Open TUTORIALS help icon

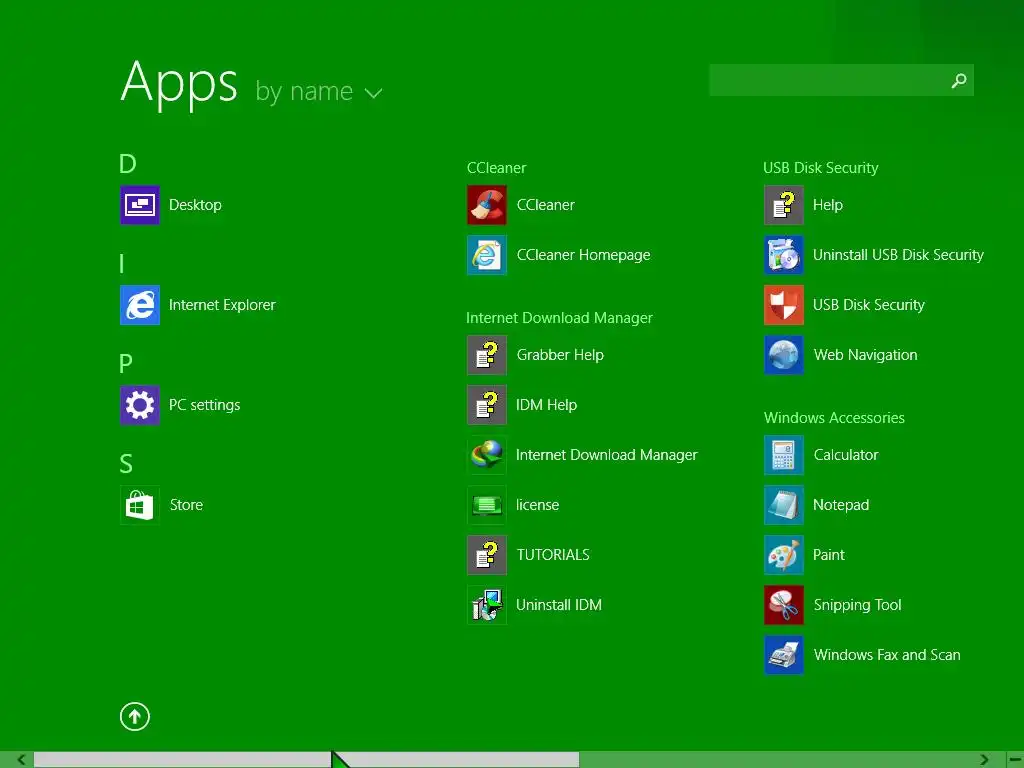487,555
